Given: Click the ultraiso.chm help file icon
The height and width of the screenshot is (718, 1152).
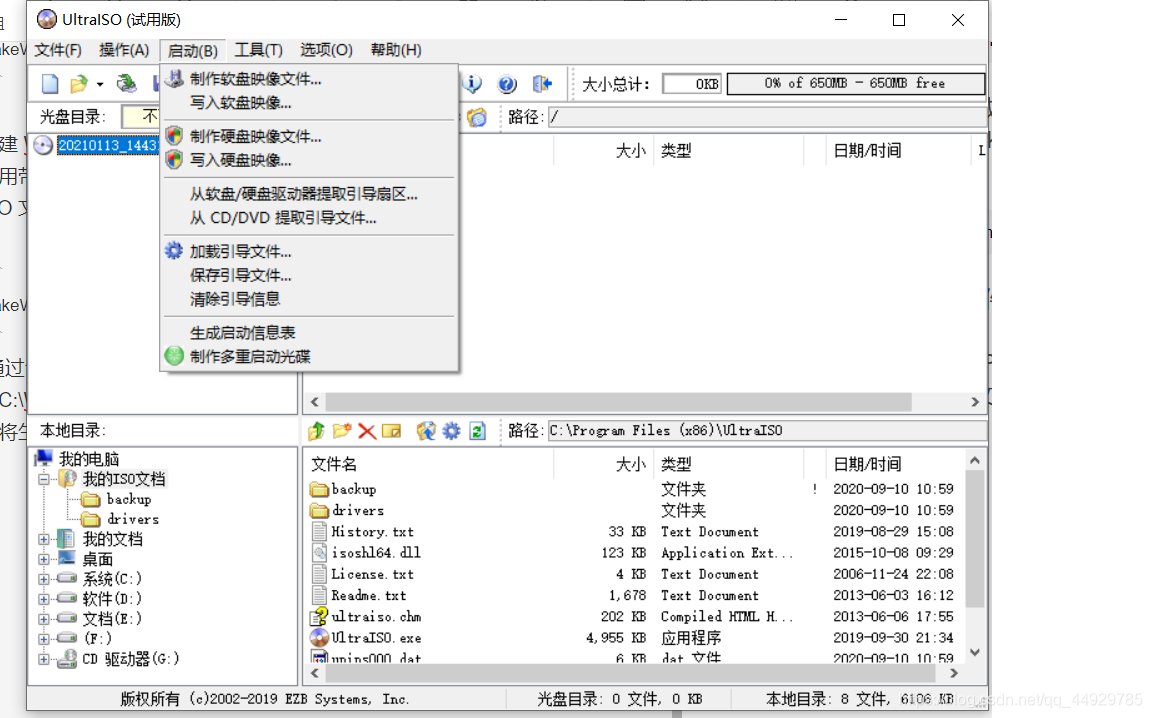Looking at the screenshot, I should click(320, 616).
